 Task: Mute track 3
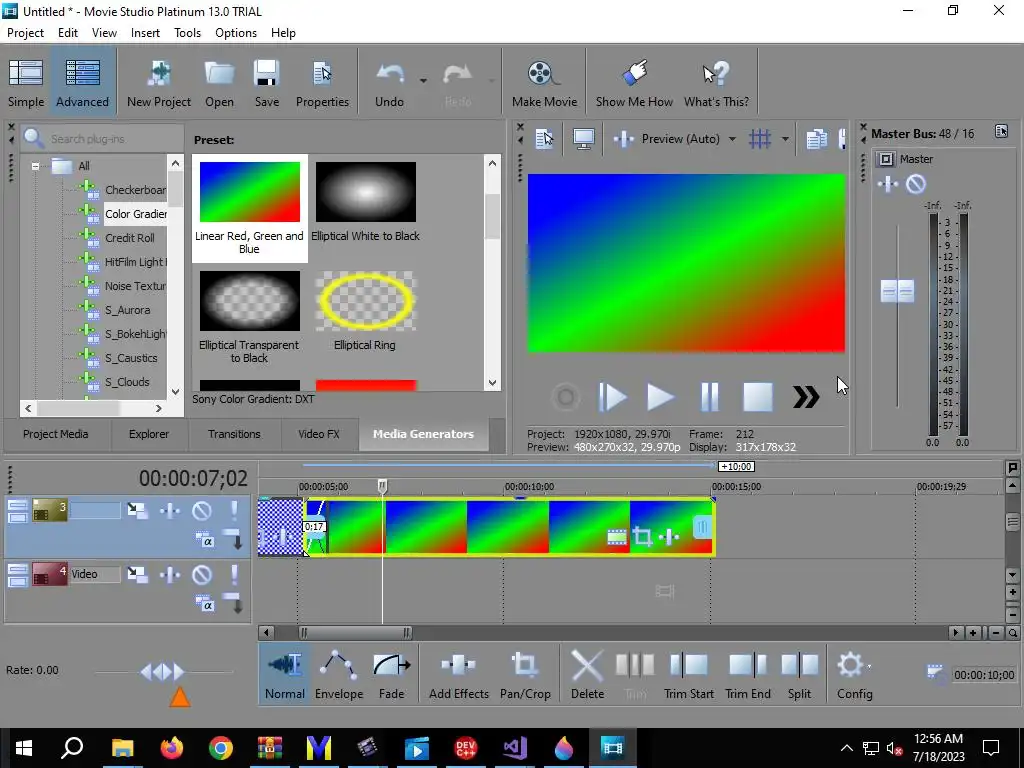click(202, 510)
